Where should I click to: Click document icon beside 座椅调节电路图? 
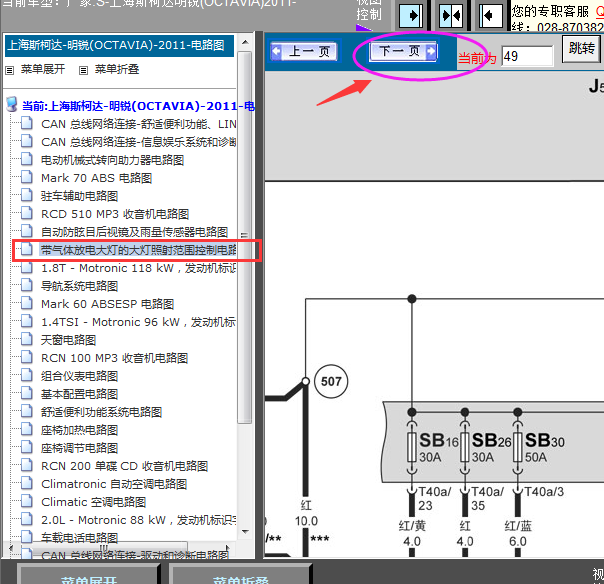[27, 447]
